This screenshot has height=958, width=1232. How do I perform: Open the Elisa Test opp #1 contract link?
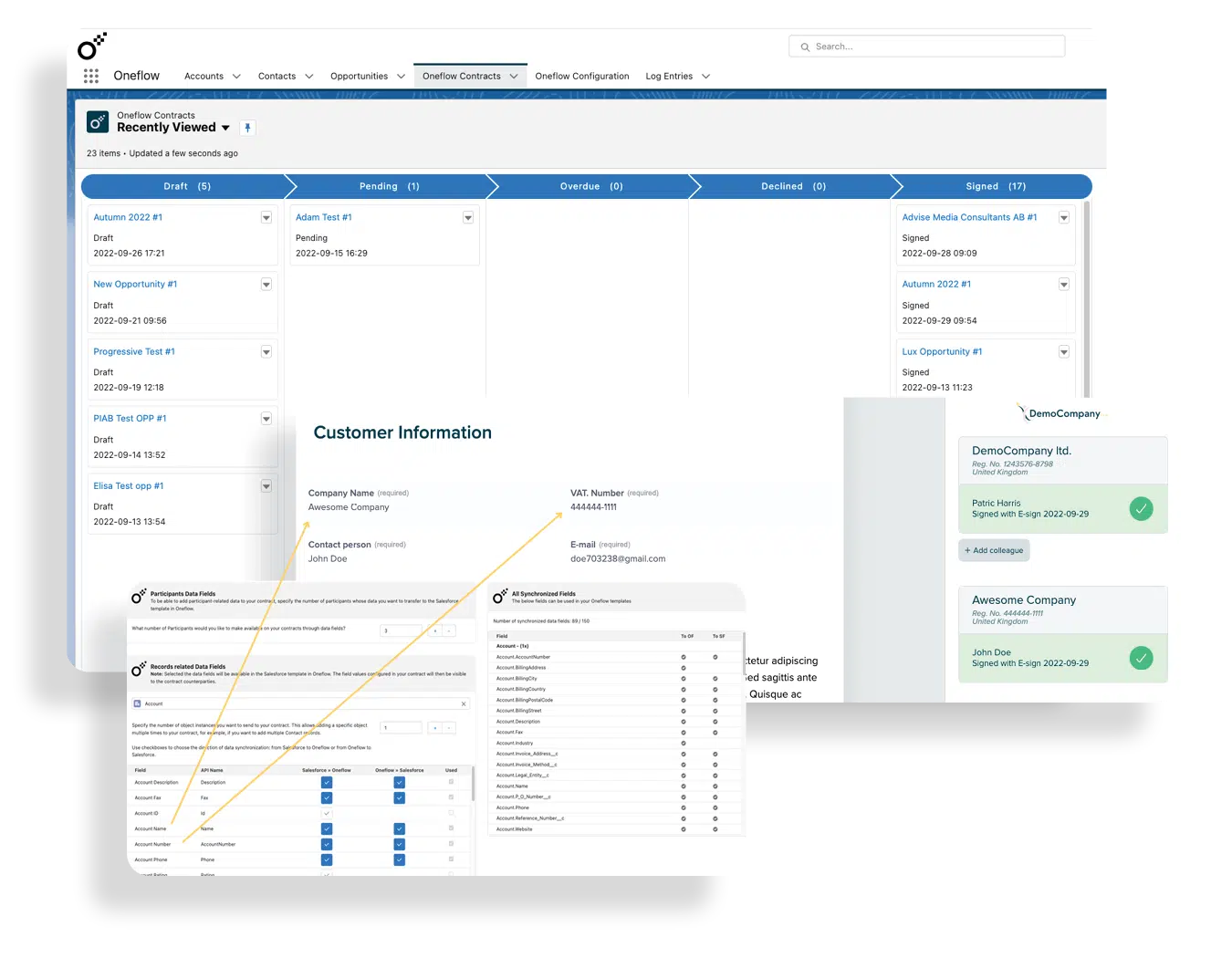tap(129, 486)
